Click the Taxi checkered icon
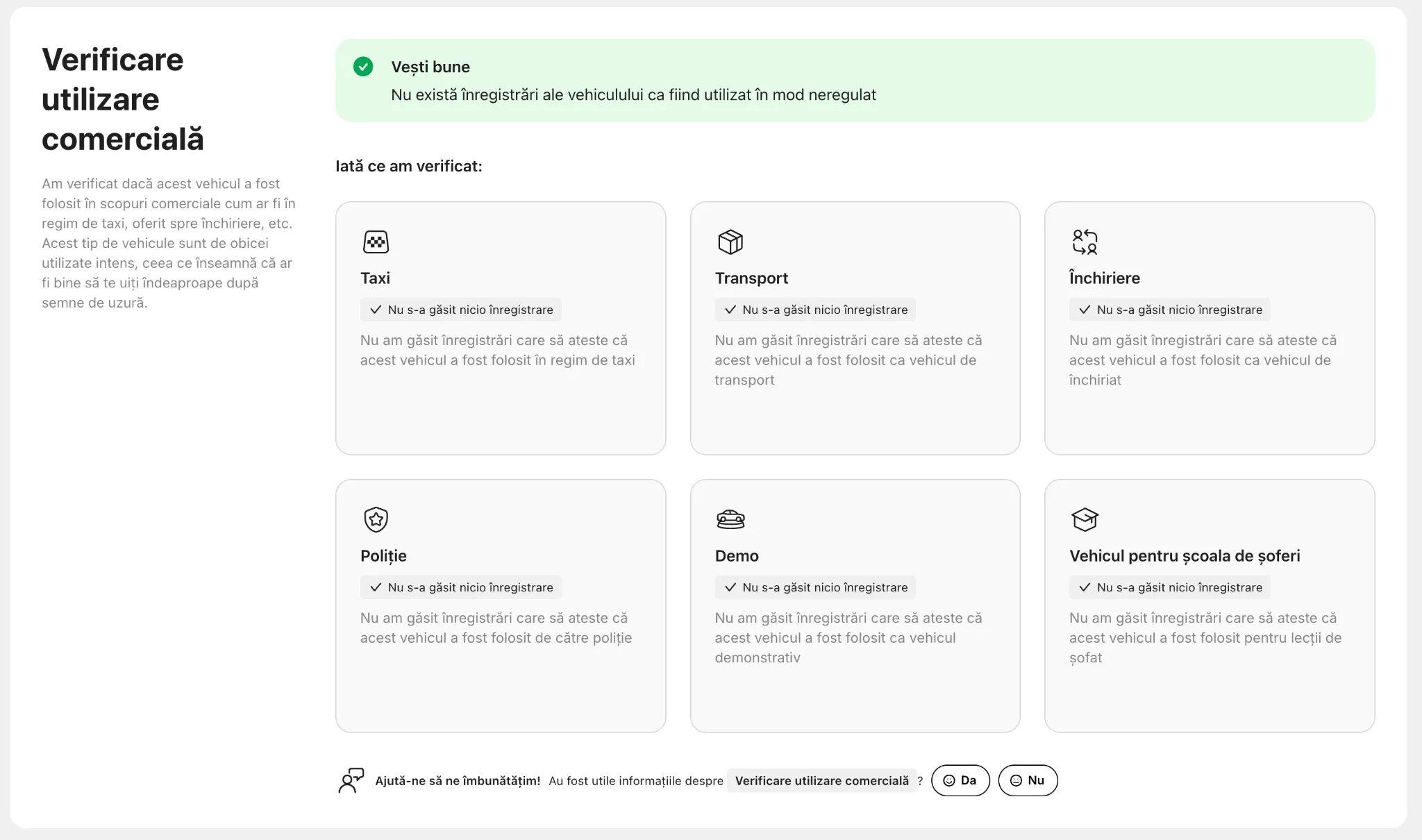The height and width of the screenshot is (840, 1422). 376,242
